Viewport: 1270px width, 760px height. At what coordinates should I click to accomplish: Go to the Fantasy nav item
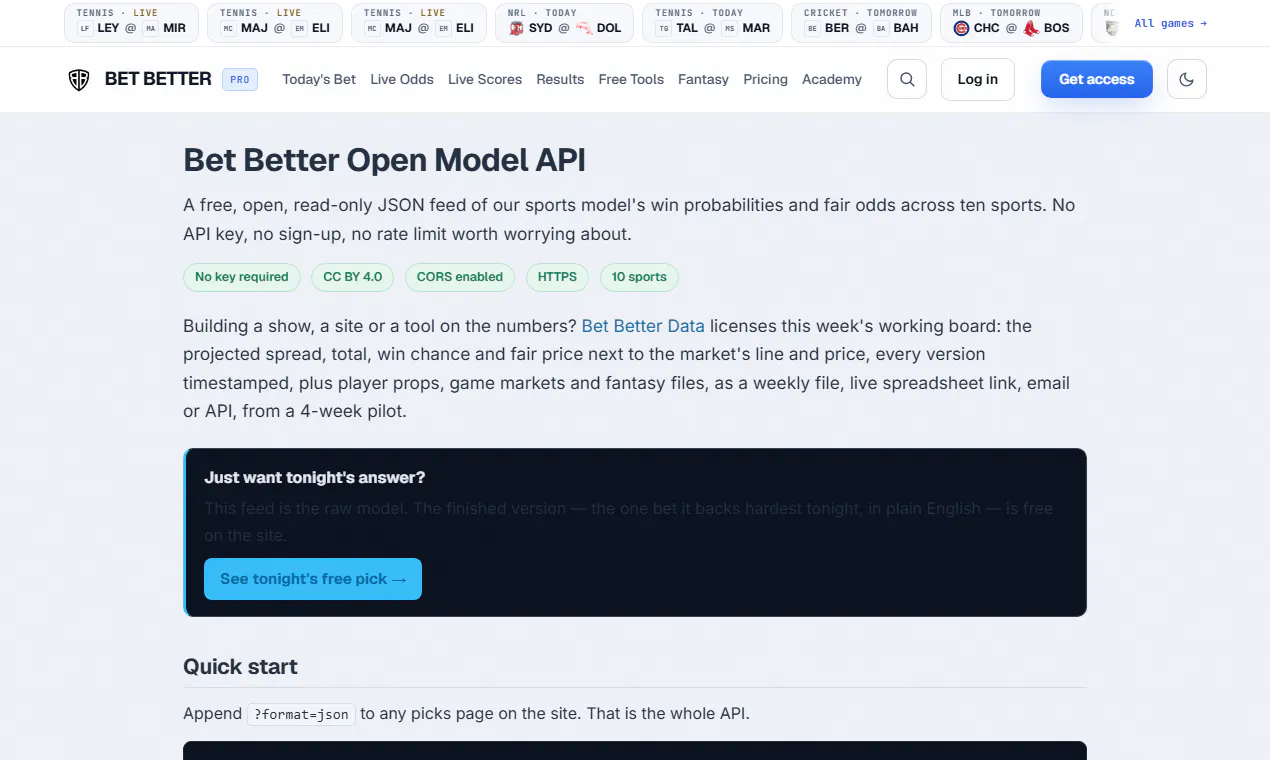(x=703, y=79)
